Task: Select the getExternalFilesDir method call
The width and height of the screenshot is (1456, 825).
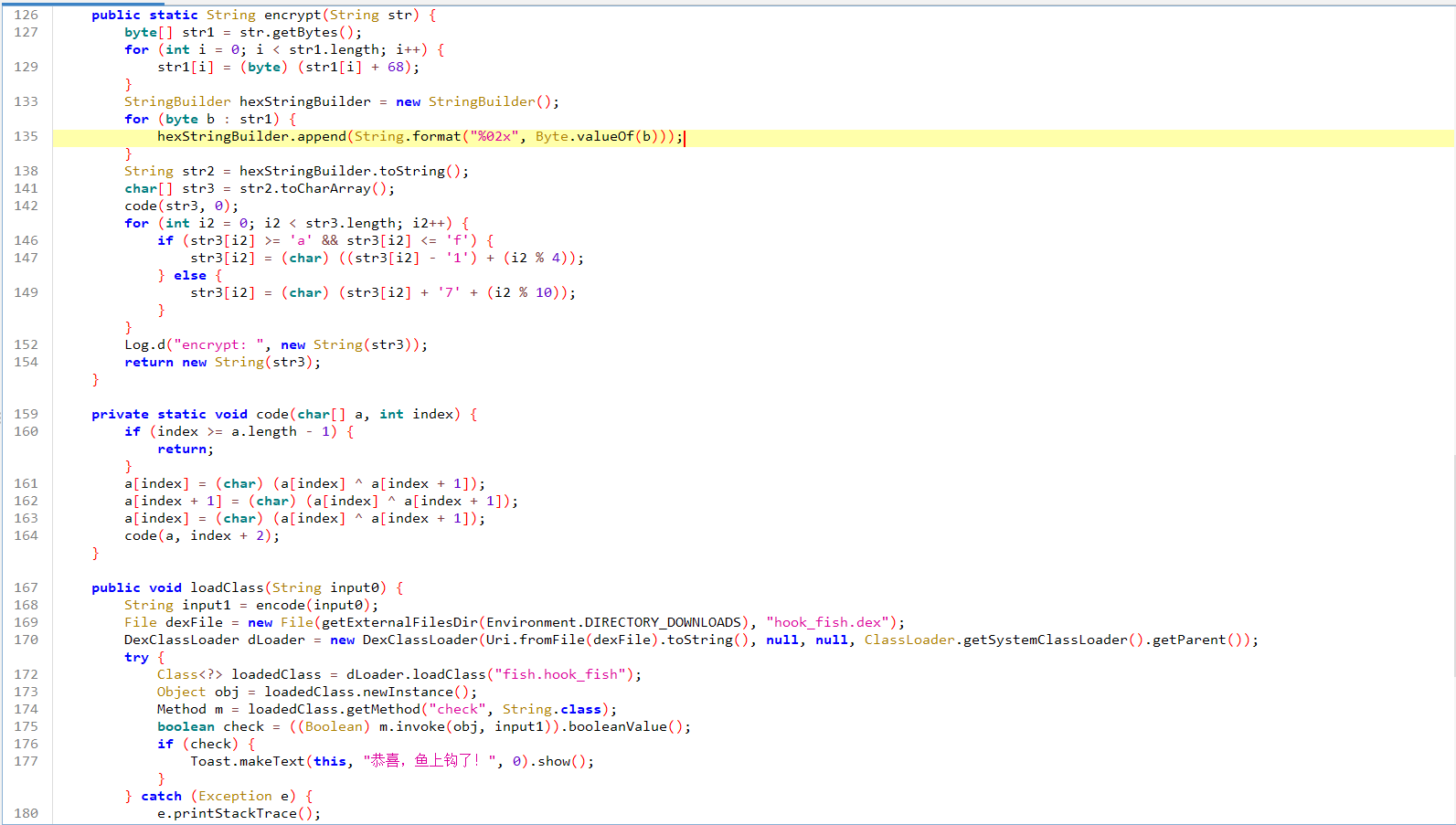Action: 399,623
